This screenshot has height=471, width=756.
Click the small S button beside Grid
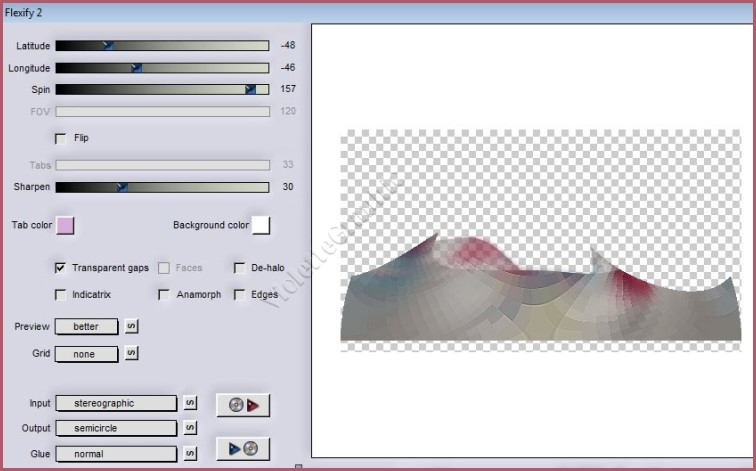click(131, 353)
